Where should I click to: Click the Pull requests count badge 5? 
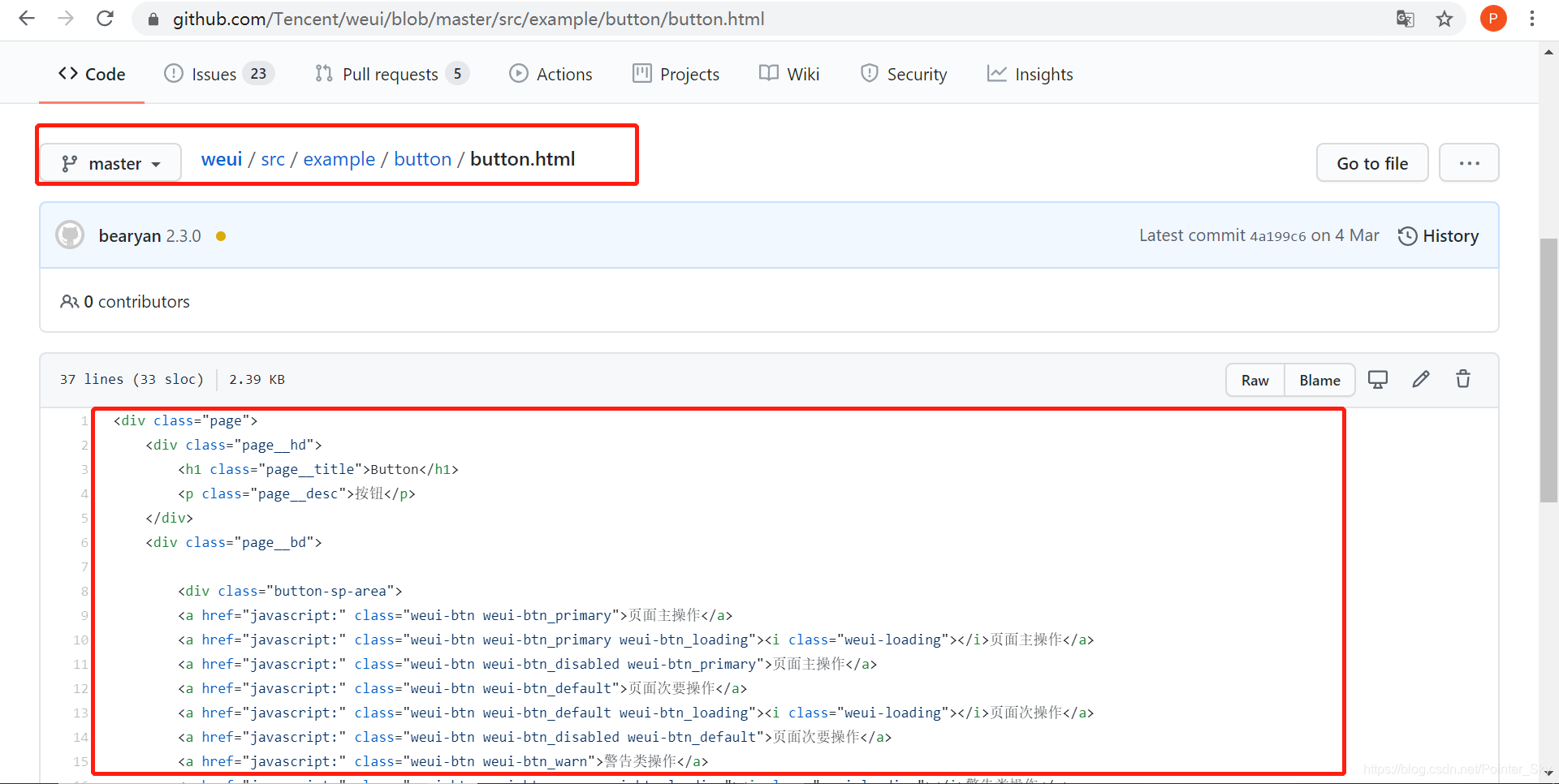click(x=457, y=74)
